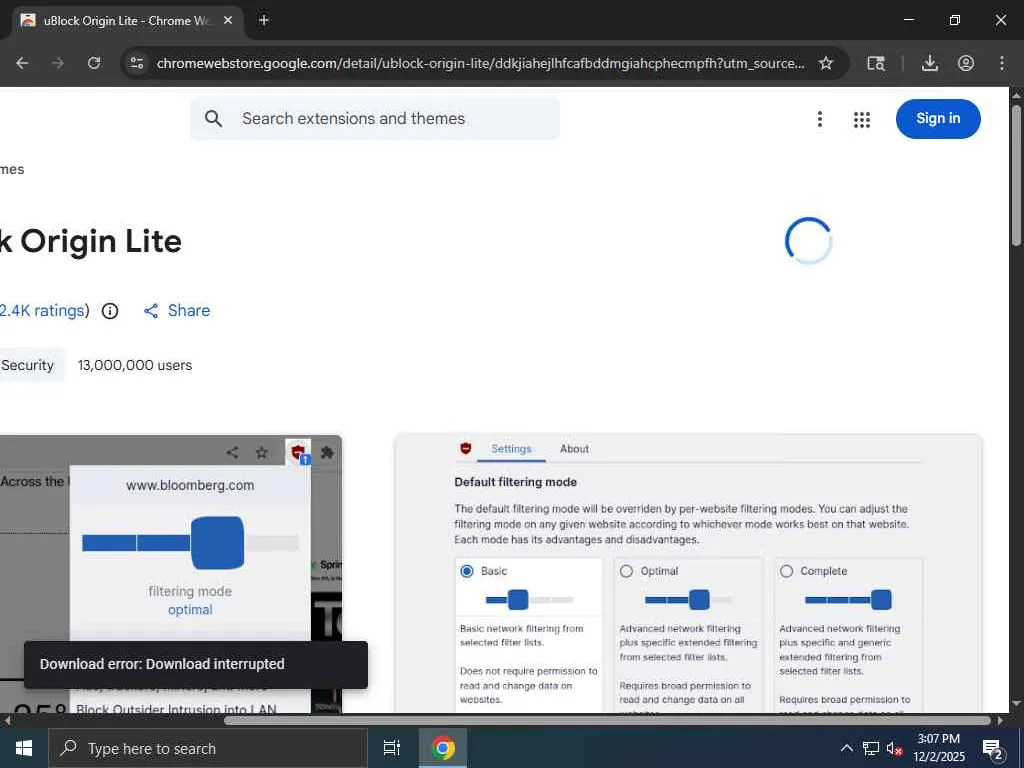Viewport: 1024px width, 768px height.
Task: Open Task View on the taskbar
Action: point(392,748)
